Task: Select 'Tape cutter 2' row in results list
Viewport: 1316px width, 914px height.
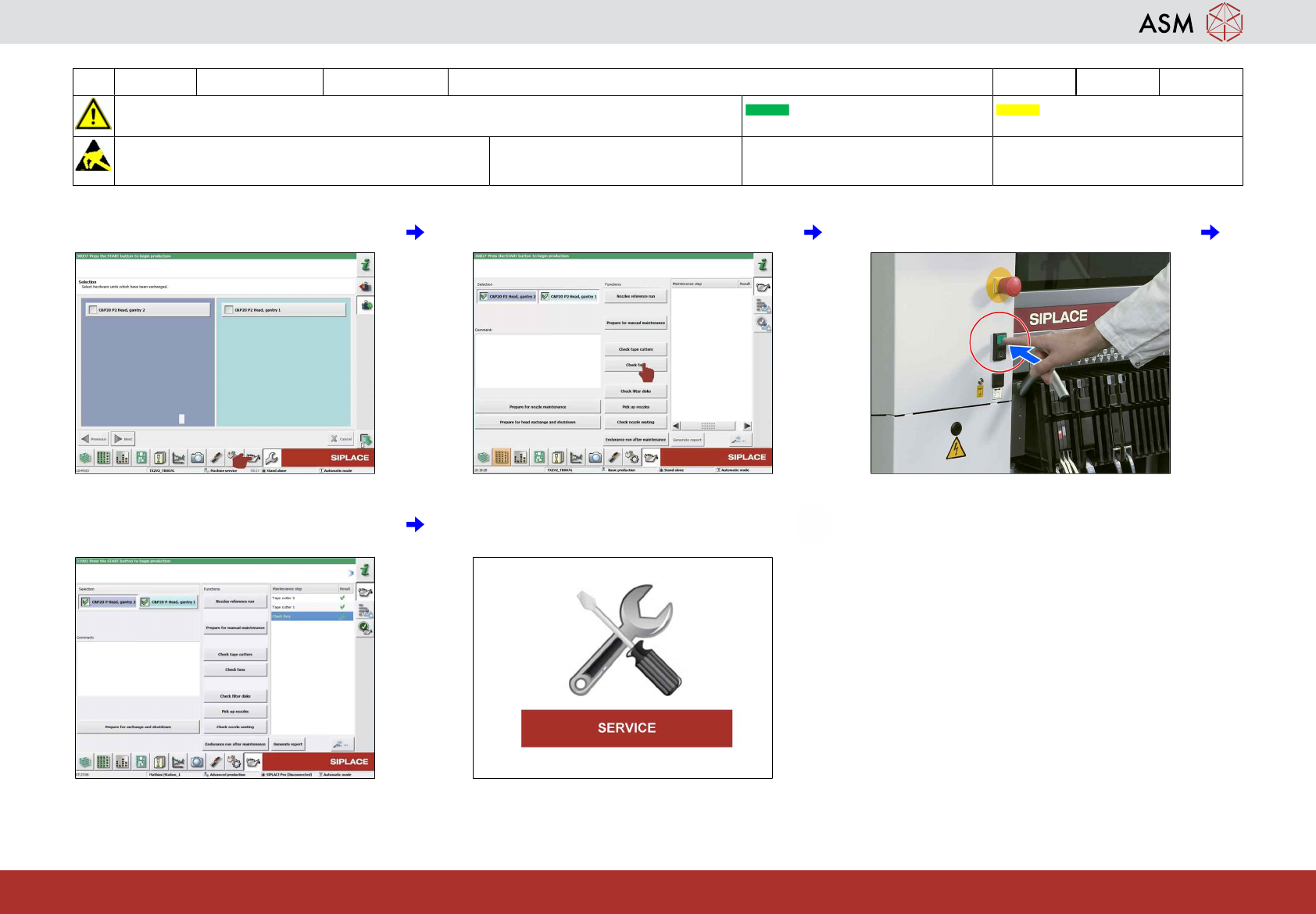Action: point(312,598)
